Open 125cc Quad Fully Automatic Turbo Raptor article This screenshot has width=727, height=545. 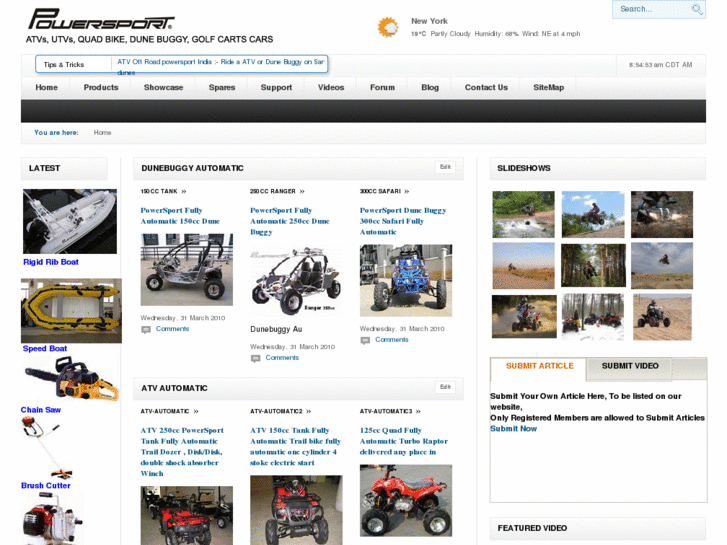403,441
